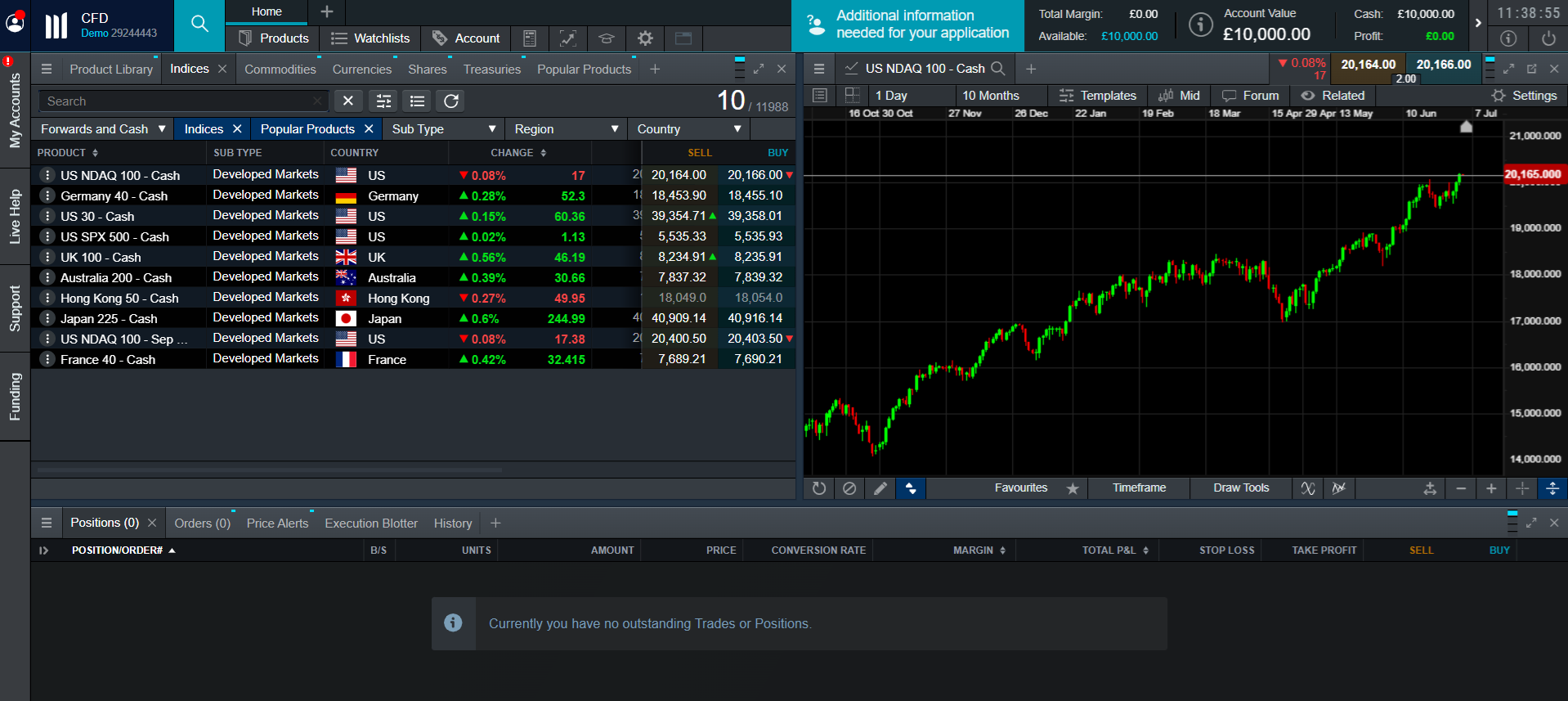Open platform settings gear icon
The image size is (1568, 701).
645,38
